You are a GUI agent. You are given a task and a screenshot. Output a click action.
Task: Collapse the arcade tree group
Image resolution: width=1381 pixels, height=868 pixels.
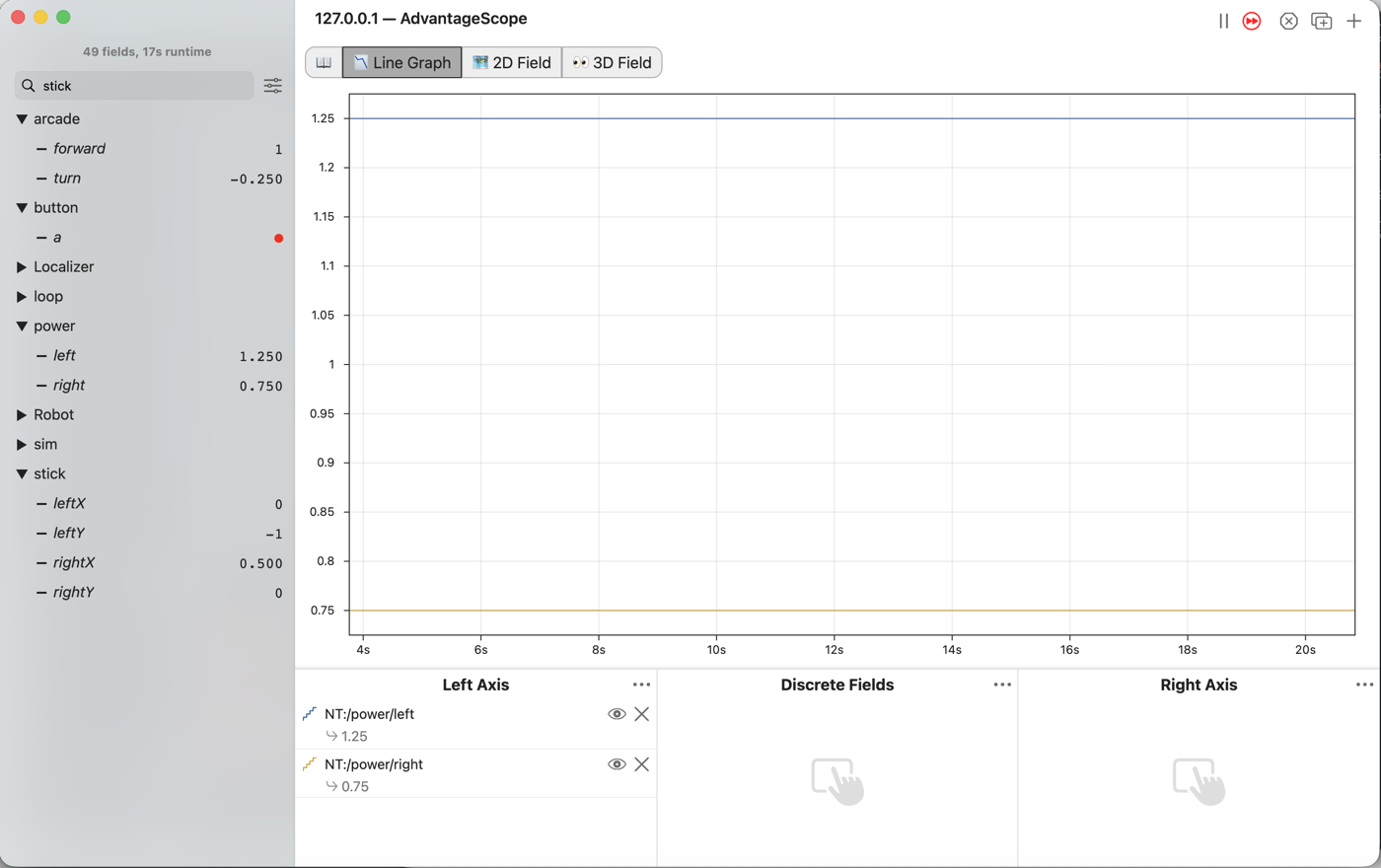coord(22,119)
